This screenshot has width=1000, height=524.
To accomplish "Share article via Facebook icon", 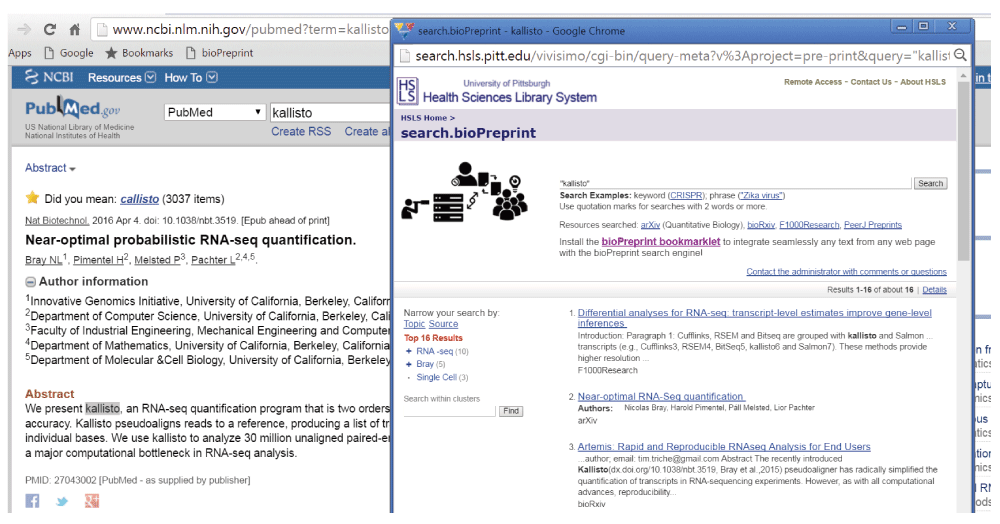I will (32, 501).
